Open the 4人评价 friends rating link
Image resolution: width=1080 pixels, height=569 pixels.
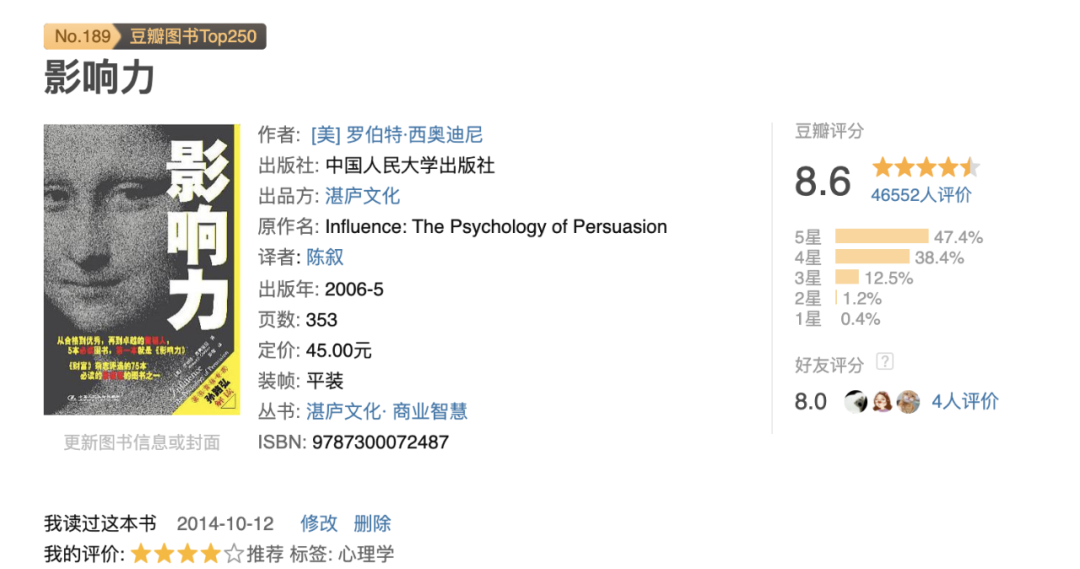click(x=965, y=402)
